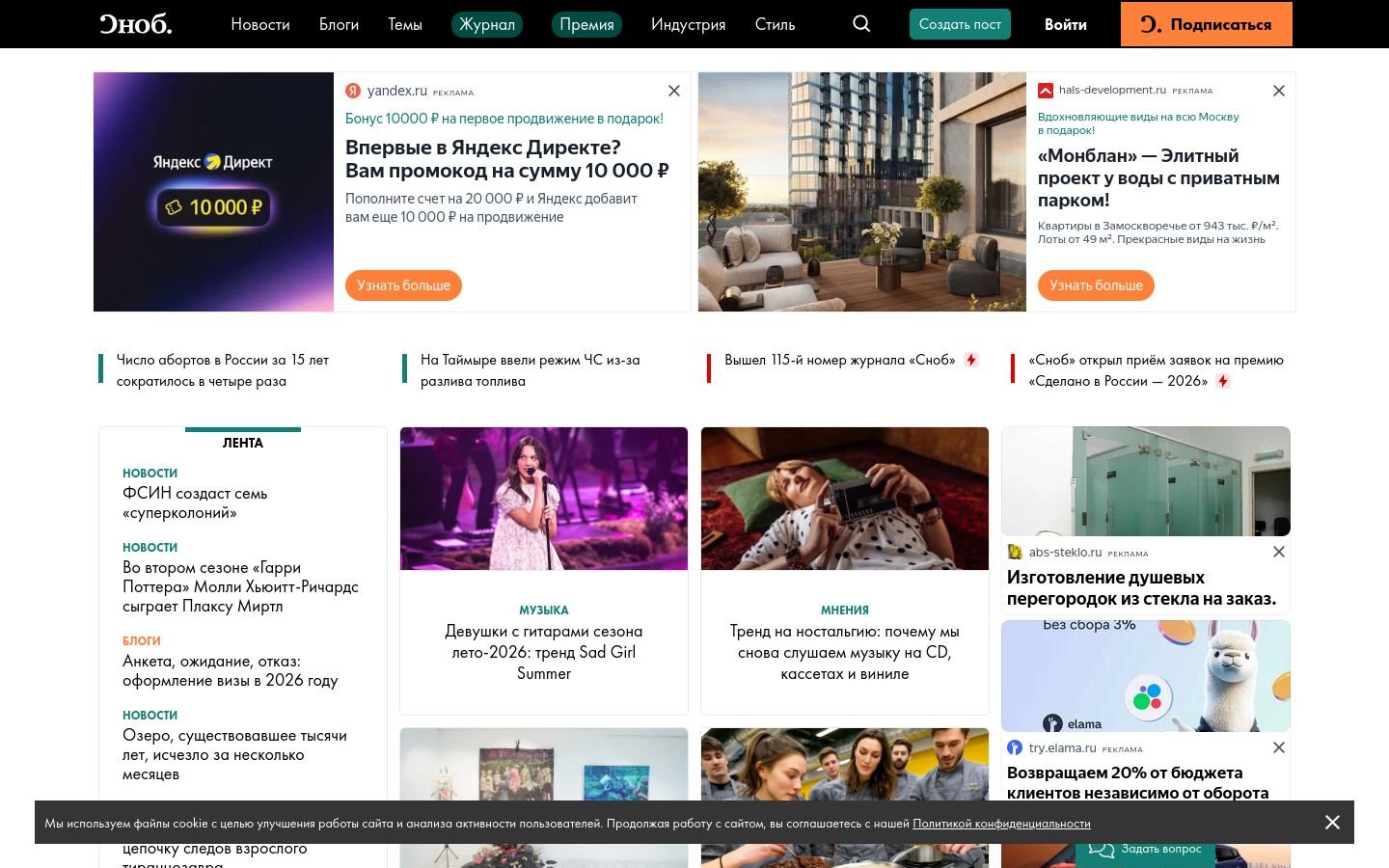
Task: Click the Монблан terrace building image
Action: (x=862, y=192)
